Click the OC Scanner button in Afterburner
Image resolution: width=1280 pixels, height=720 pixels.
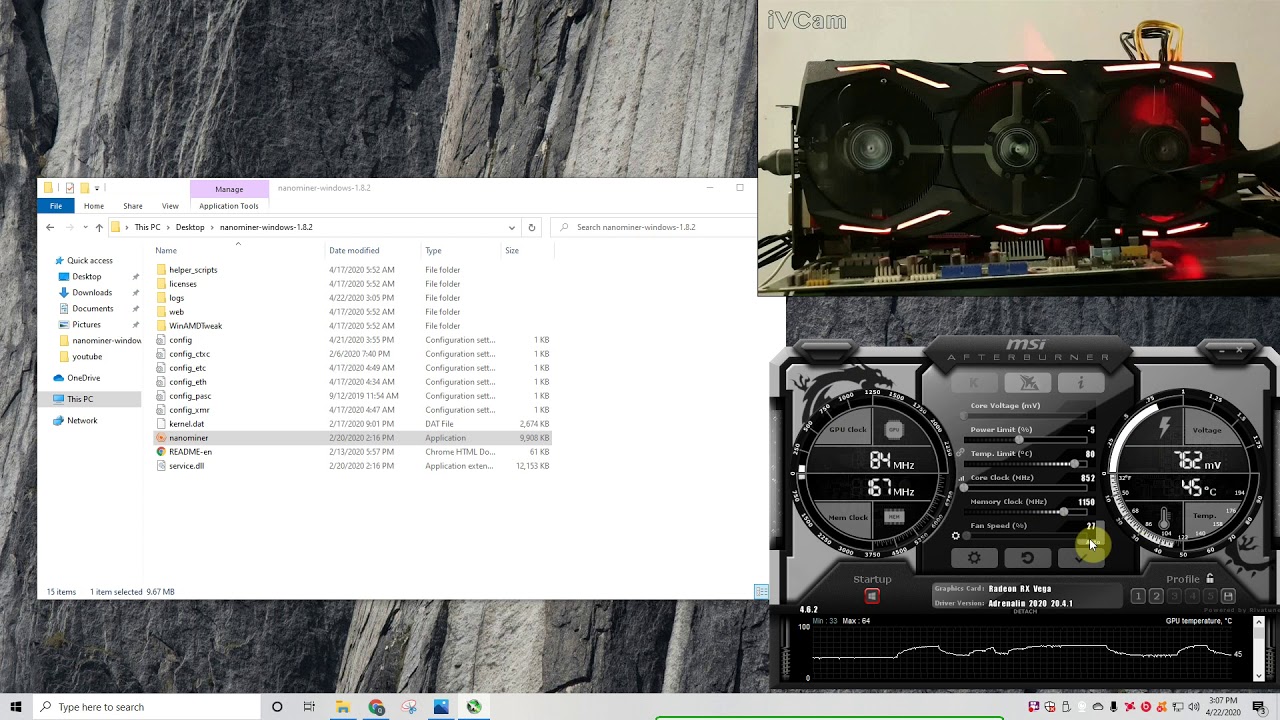[1028, 383]
